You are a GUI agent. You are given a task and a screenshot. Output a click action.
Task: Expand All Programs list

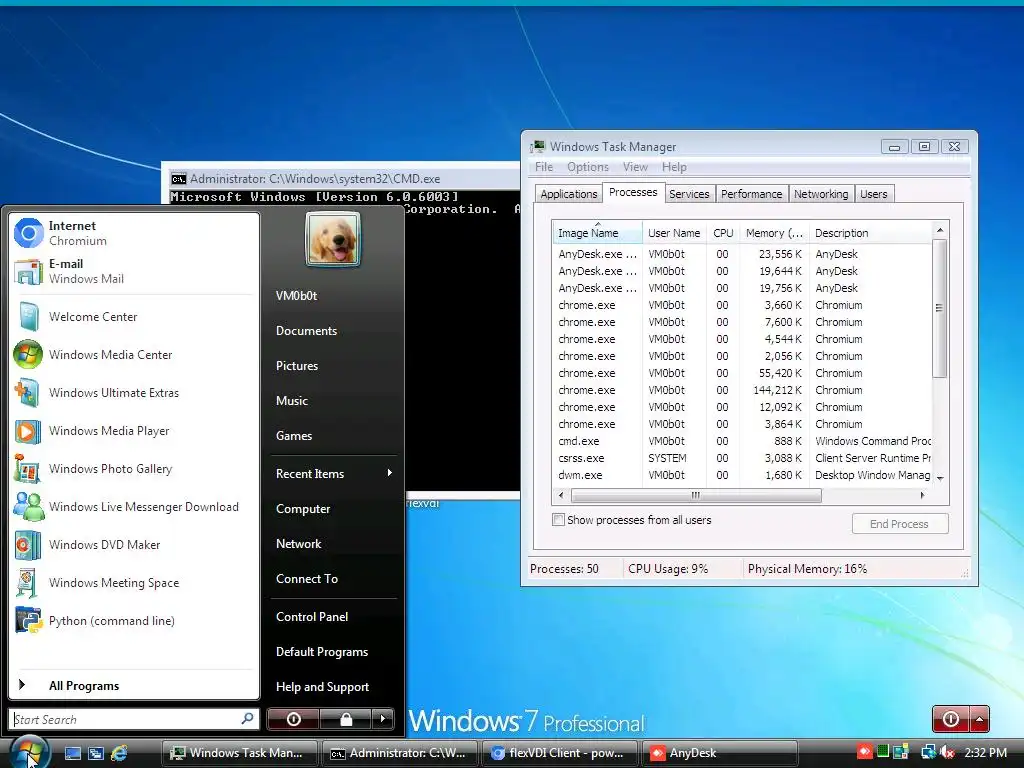pyautogui.click(x=134, y=686)
